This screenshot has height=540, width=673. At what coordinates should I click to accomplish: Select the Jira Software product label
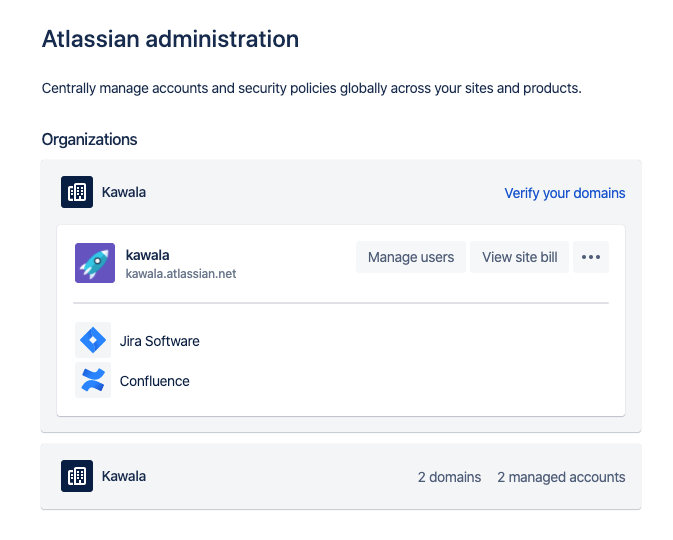(x=159, y=341)
